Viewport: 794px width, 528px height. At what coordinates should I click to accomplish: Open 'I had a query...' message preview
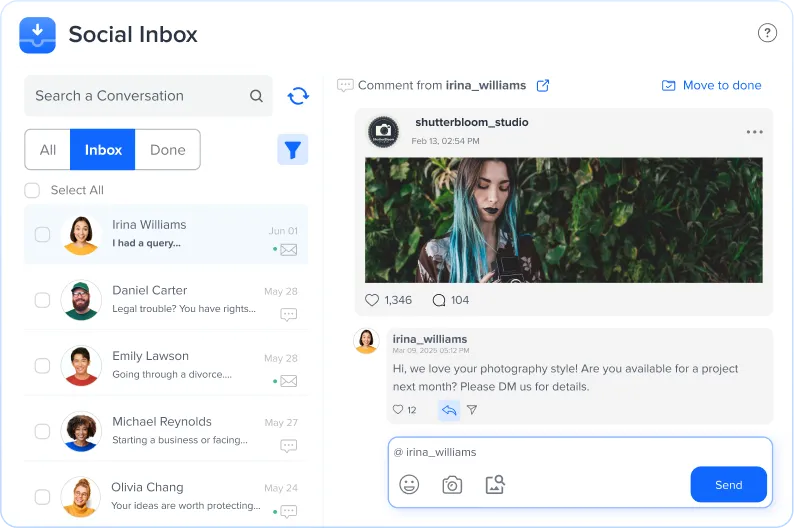coord(146,243)
